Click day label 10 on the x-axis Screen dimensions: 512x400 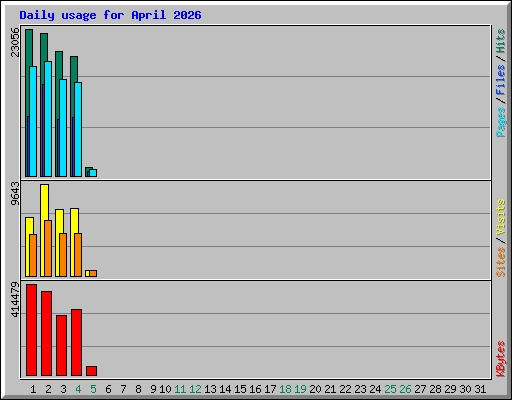tap(165, 389)
